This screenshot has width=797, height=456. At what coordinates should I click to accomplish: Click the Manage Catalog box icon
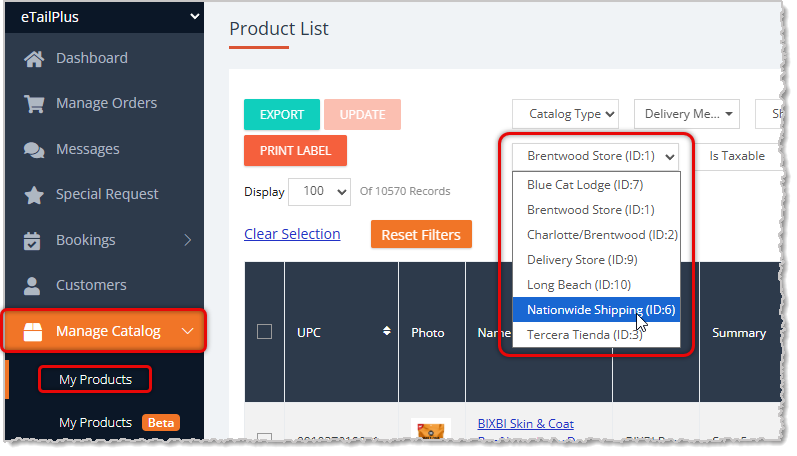(x=33, y=331)
